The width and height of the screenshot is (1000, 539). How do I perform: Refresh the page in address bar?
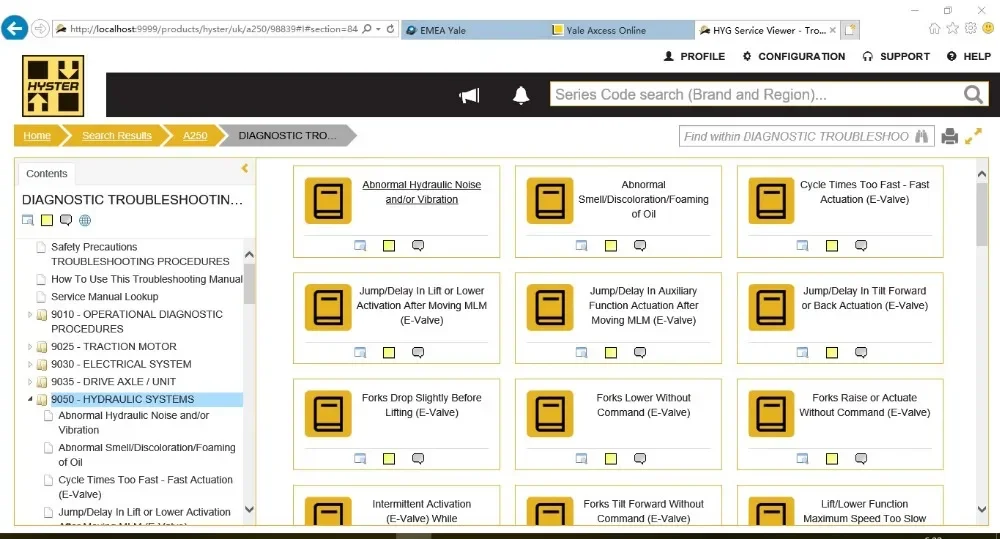coord(390,29)
